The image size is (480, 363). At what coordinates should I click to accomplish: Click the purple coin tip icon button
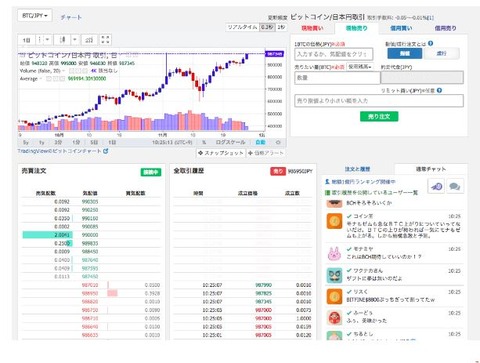(437, 186)
